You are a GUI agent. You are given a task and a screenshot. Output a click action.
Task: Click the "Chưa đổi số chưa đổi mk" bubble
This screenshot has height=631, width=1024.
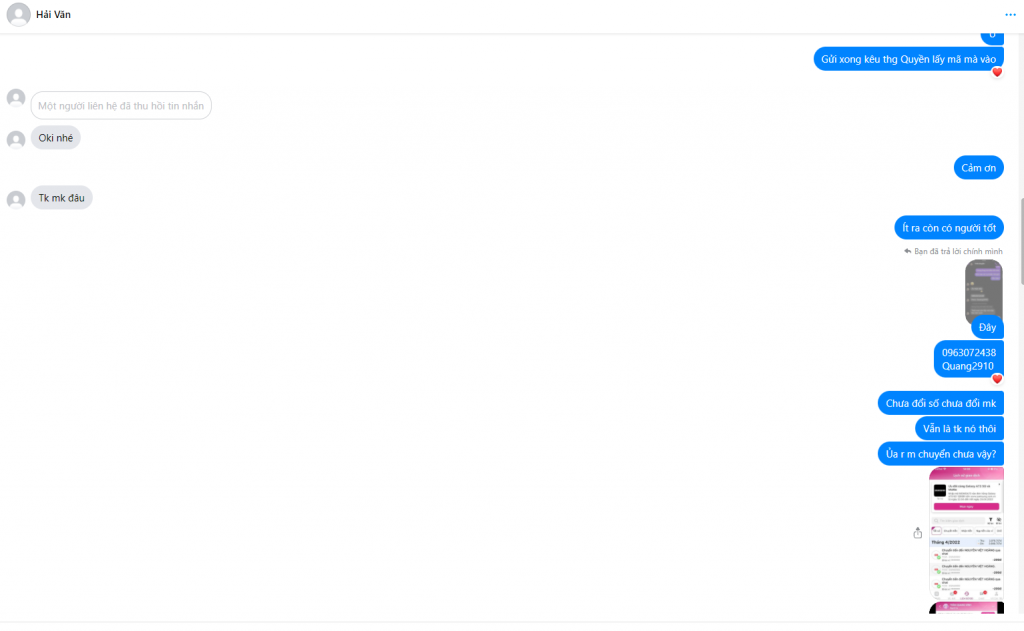click(940, 403)
